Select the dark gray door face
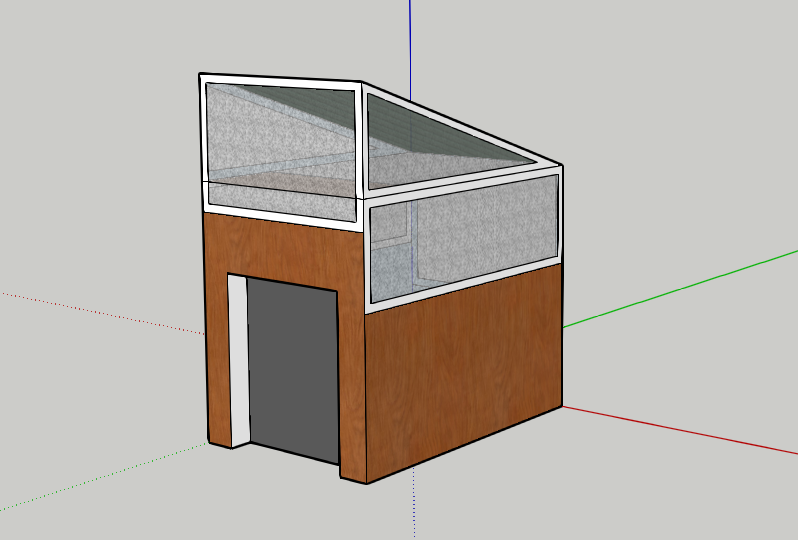 pyautogui.click(x=293, y=369)
